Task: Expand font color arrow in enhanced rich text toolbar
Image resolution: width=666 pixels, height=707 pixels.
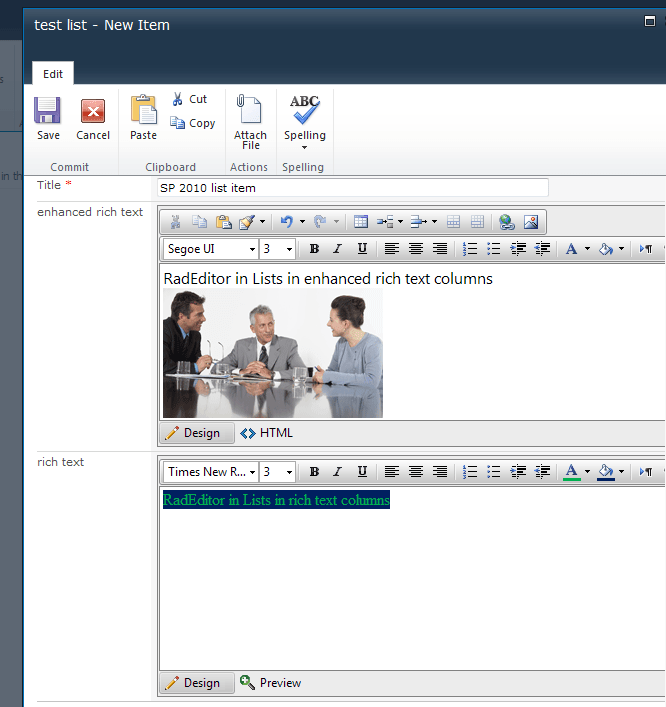Action: pos(587,248)
